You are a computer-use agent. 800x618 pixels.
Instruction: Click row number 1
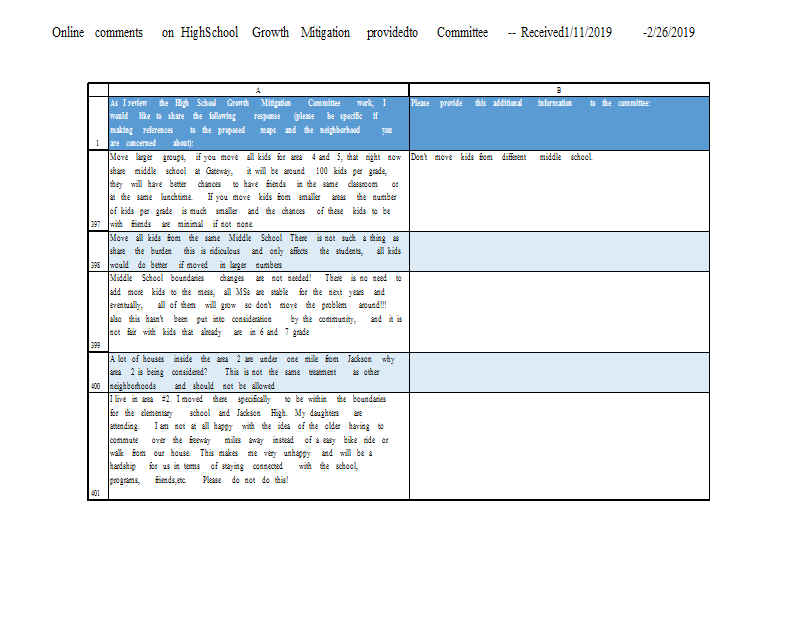(x=98, y=123)
